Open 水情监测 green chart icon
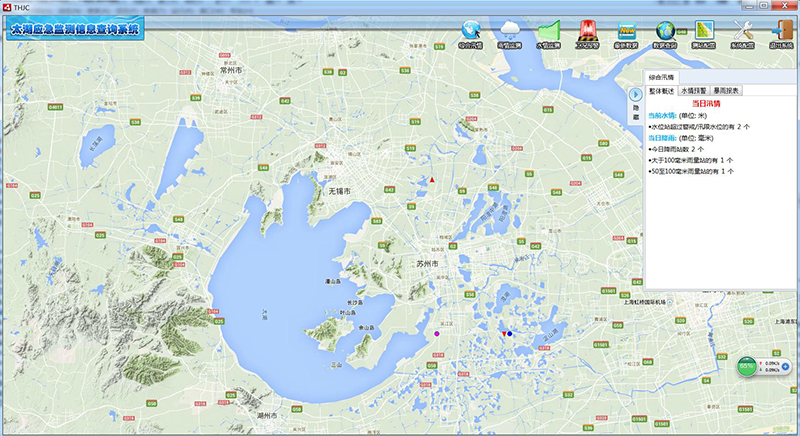The image size is (800, 436). coord(548,32)
